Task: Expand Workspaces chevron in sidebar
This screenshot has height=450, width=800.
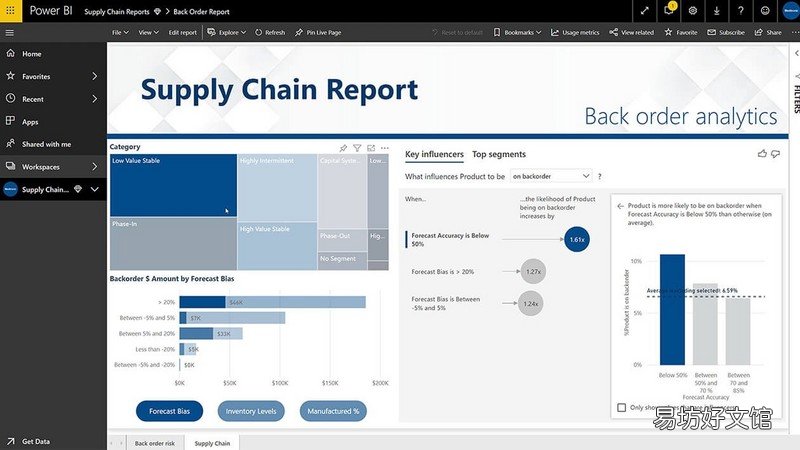Action: coord(95,166)
